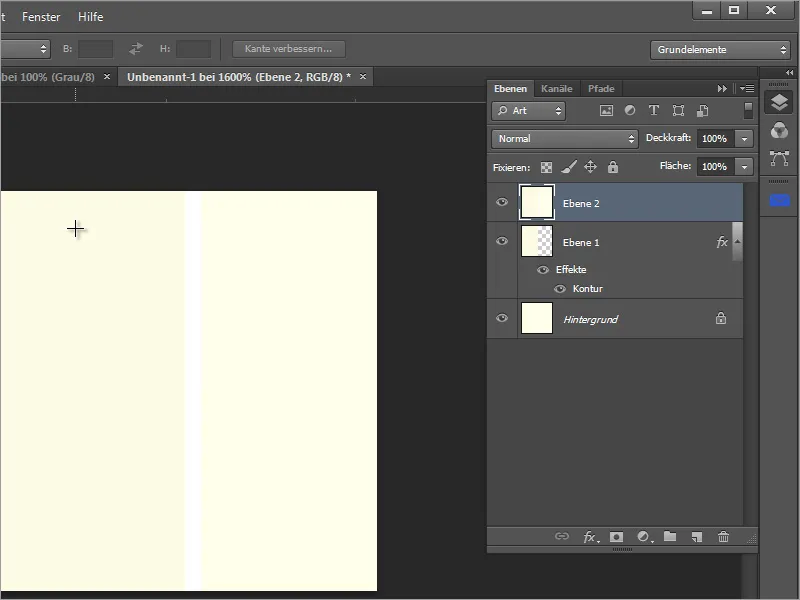Hide the Ebene 2 layer
Screen dimensions: 800x600
point(502,202)
